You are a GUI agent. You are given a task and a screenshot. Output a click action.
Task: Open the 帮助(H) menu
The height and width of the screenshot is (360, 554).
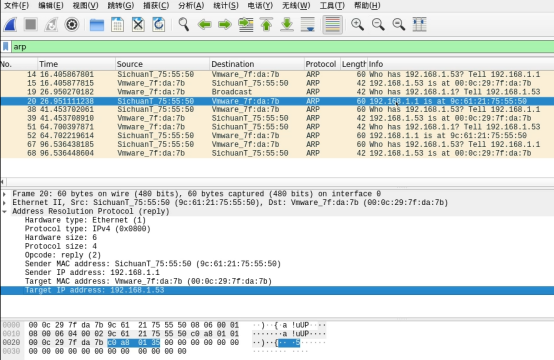point(367,5)
